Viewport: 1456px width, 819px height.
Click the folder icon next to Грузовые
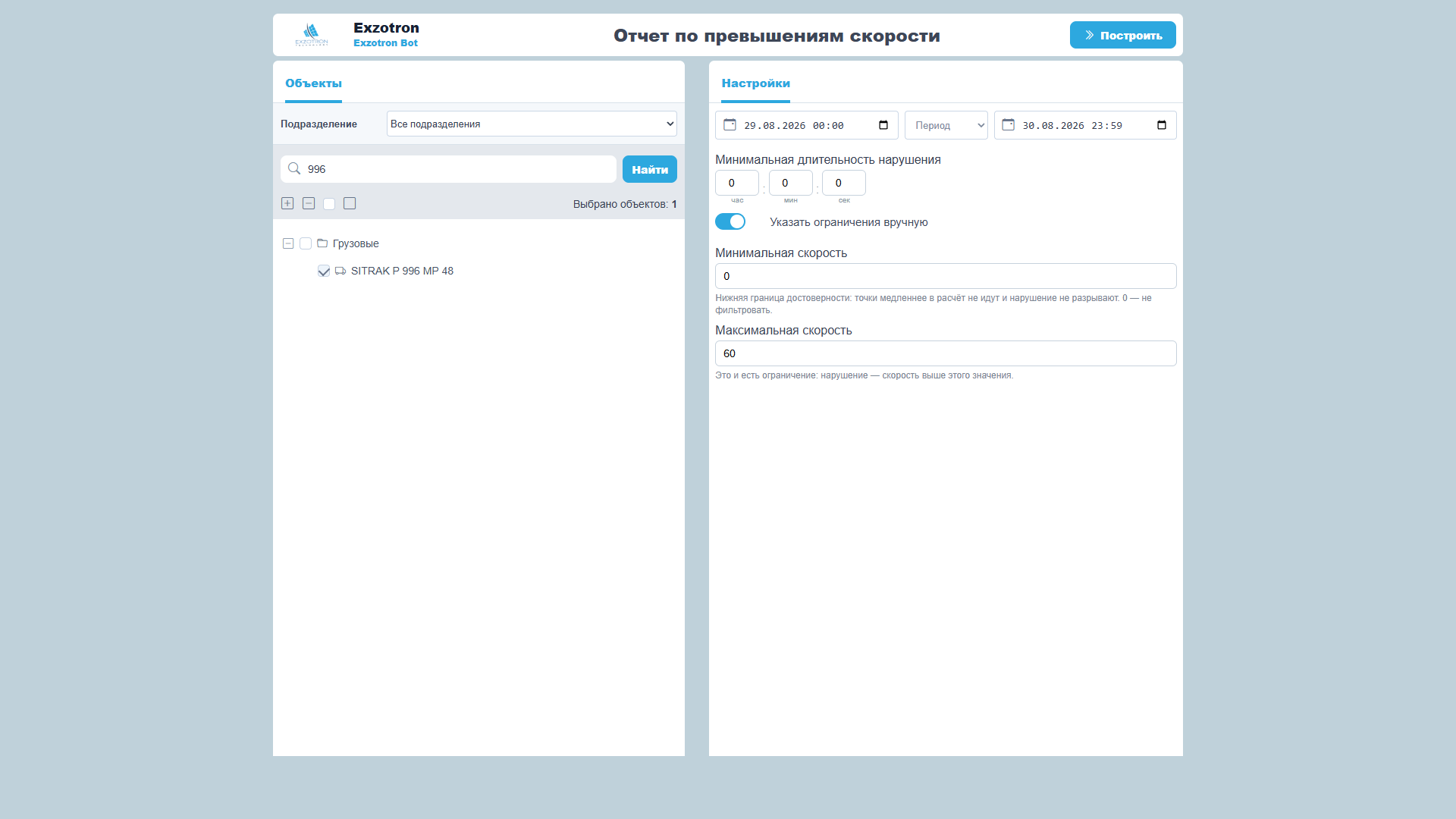322,243
